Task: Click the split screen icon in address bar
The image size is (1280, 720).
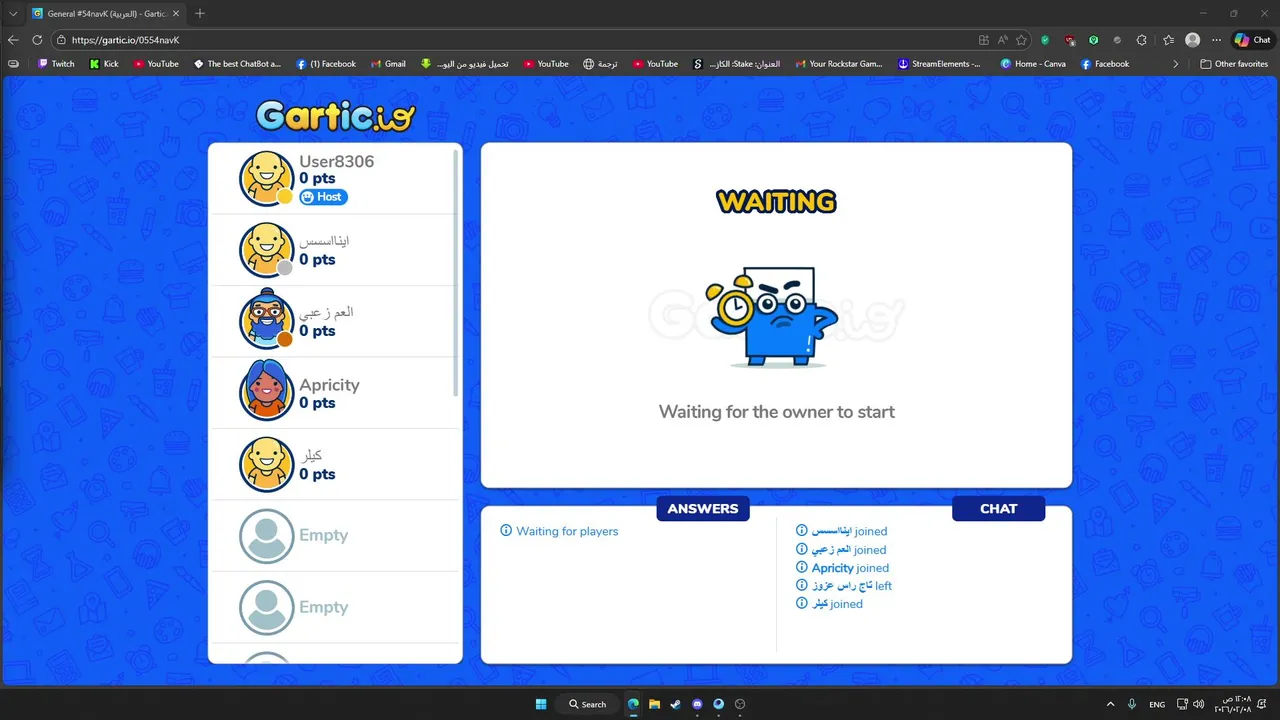Action: coord(984,40)
